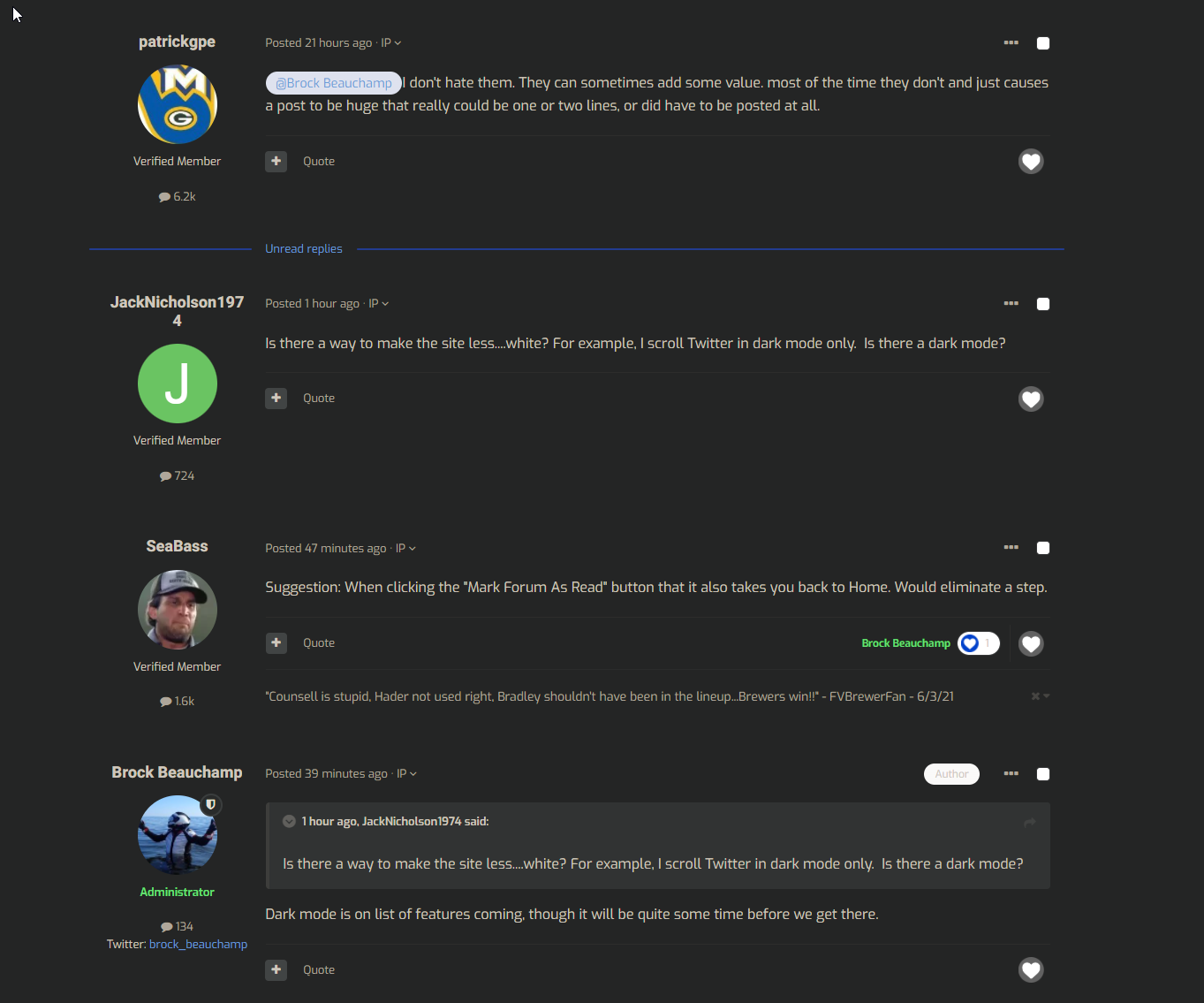
Task: Open the three-dots options menu on SeaBass's post
Action: pyautogui.click(x=1011, y=548)
